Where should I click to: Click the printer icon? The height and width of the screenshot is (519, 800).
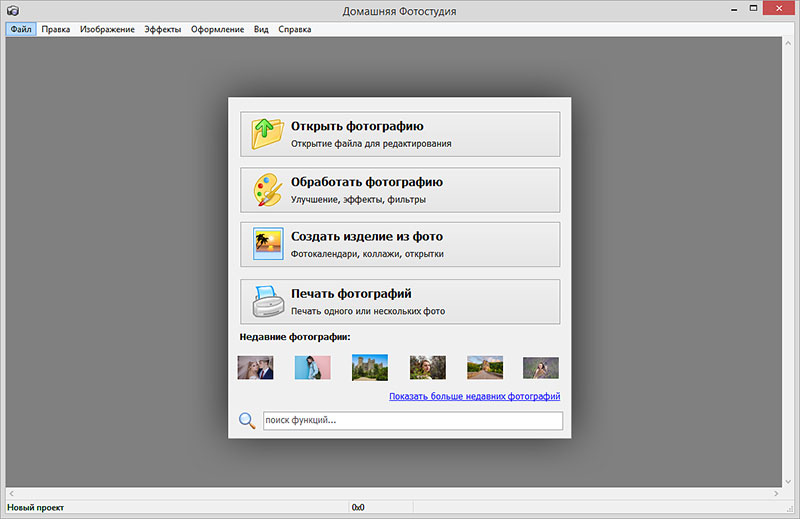coord(268,301)
